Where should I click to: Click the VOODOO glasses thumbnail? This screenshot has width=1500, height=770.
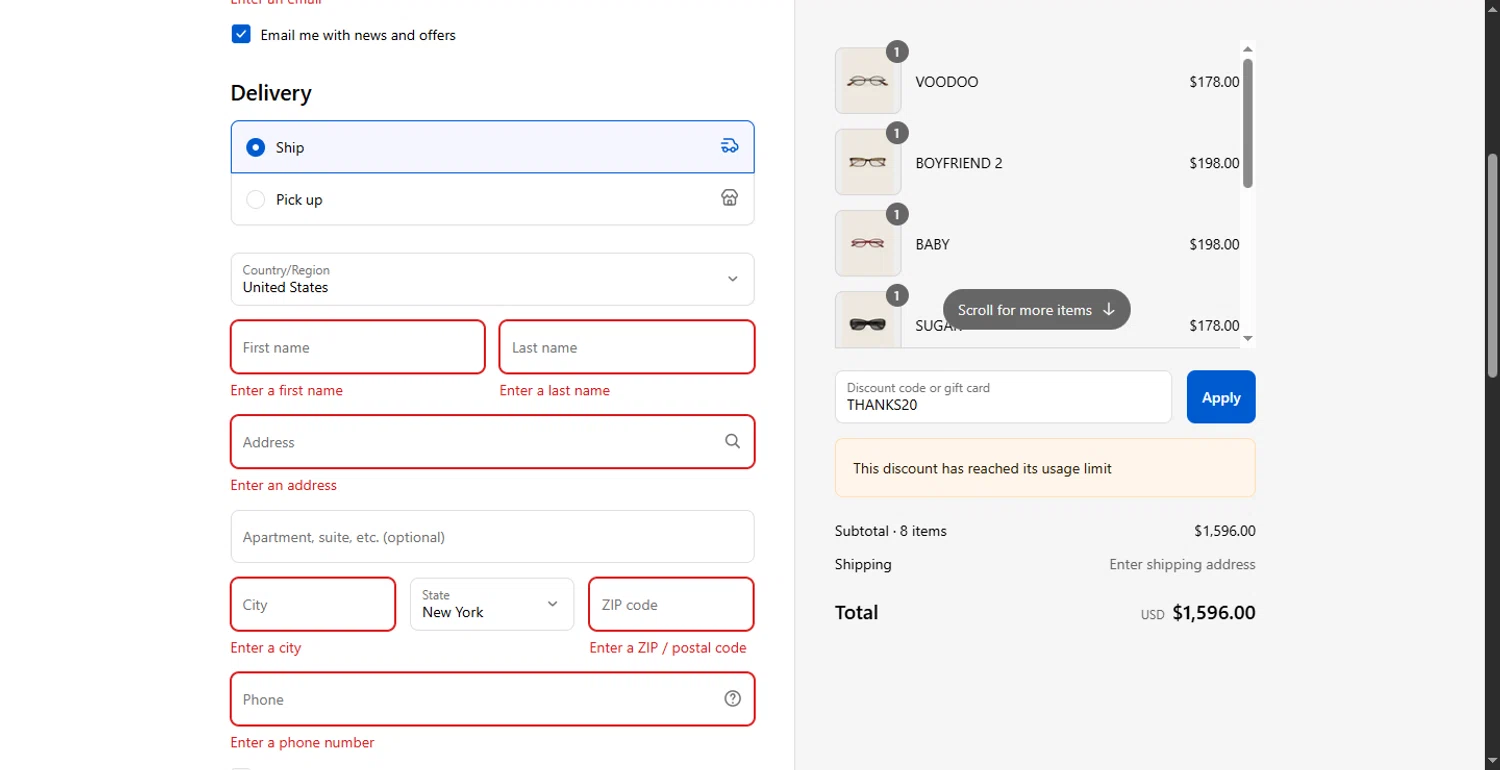[x=868, y=81]
